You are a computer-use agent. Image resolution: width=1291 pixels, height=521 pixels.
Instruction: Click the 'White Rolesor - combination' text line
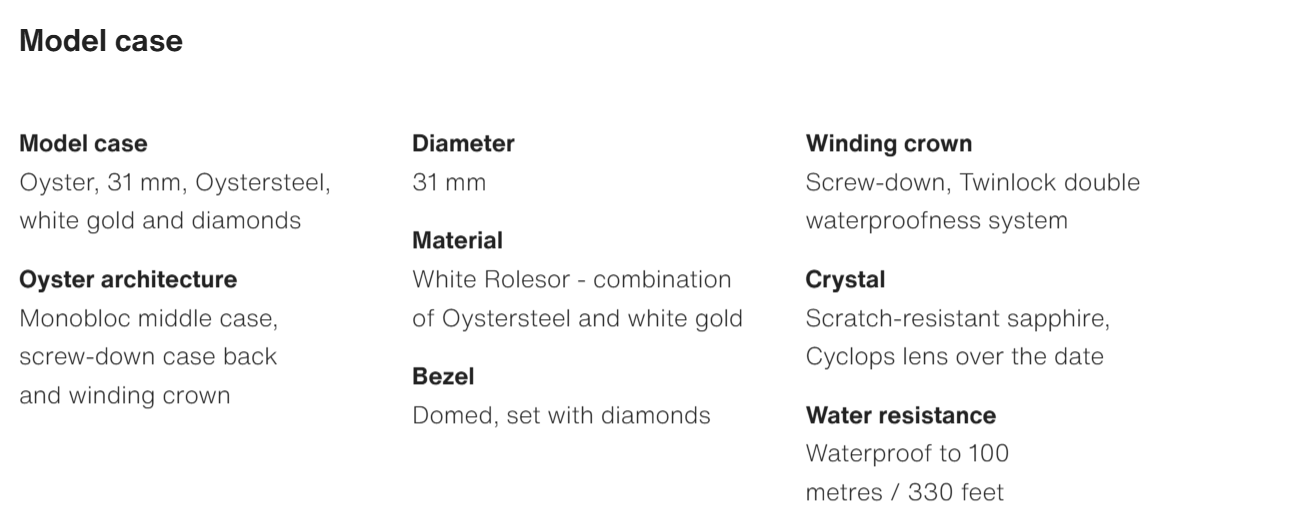click(571, 279)
